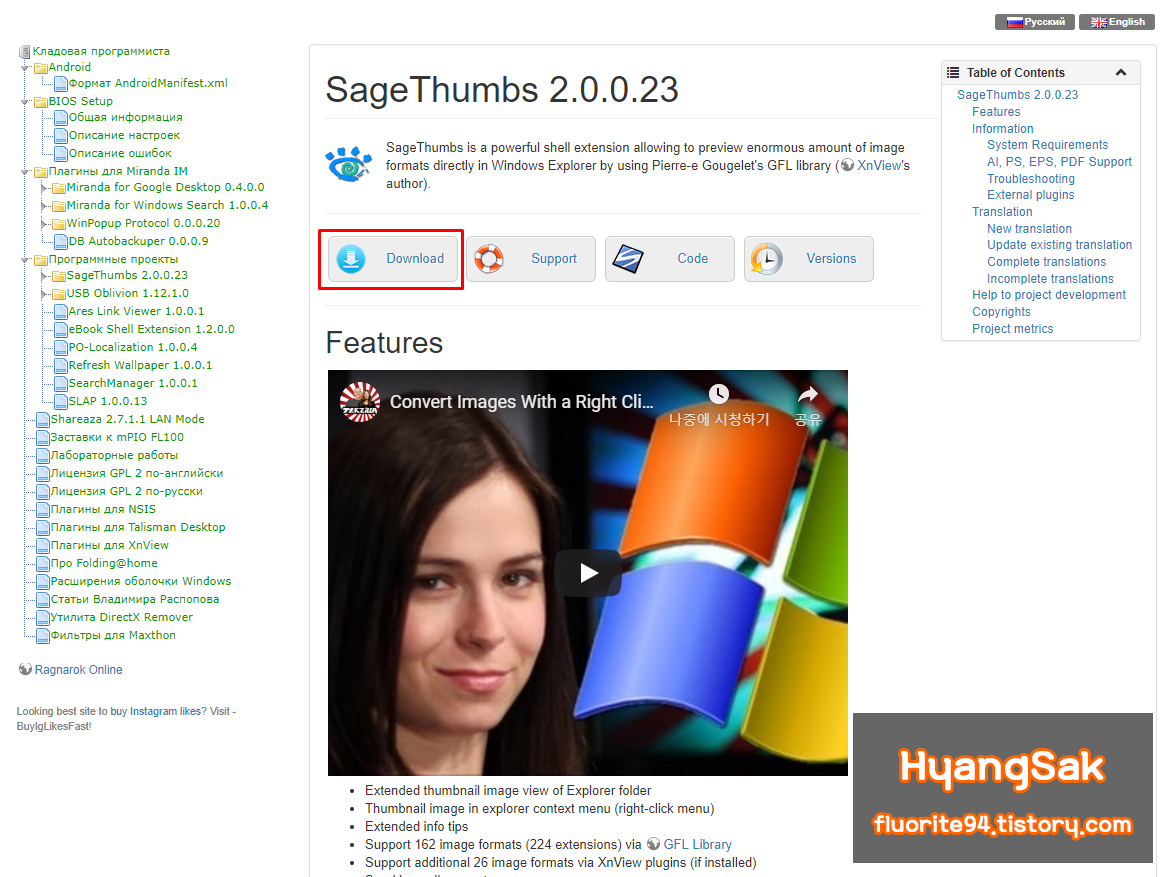This screenshot has height=877, width=1163.
Task: Click SLAP 1.0.0.13 page icon
Action: pyautogui.click(x=61, y=402)
